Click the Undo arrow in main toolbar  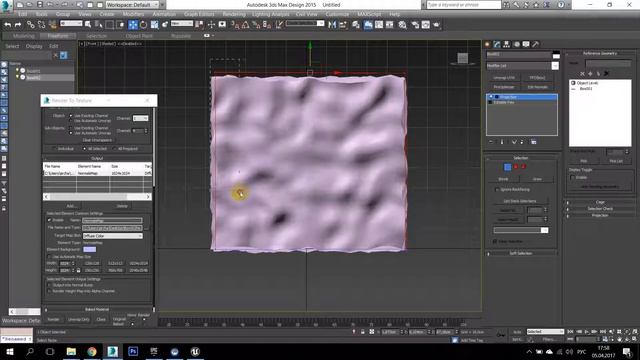pyautogui.click(x=7, y=25)
